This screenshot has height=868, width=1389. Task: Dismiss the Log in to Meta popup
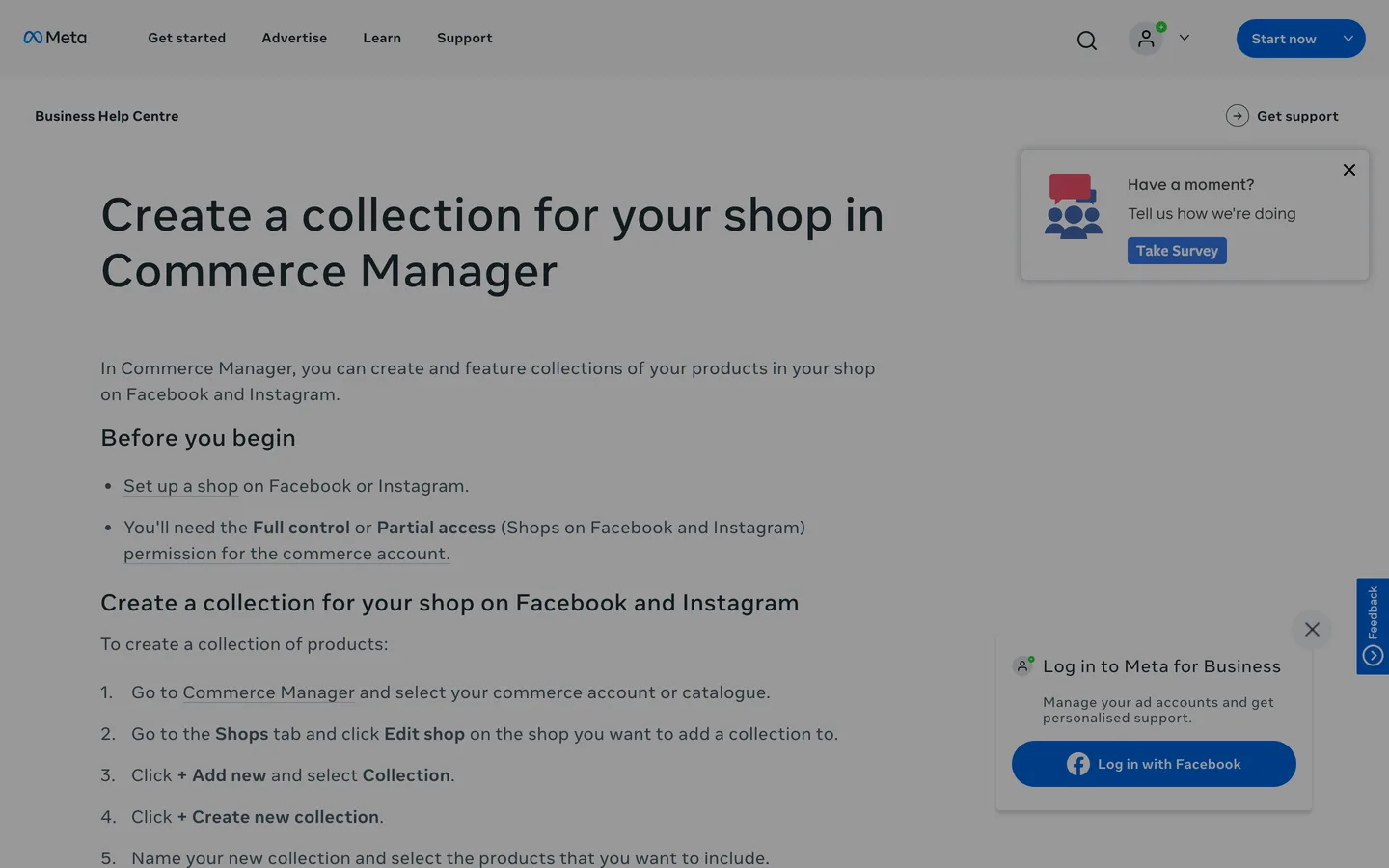tap(1312, 629)
